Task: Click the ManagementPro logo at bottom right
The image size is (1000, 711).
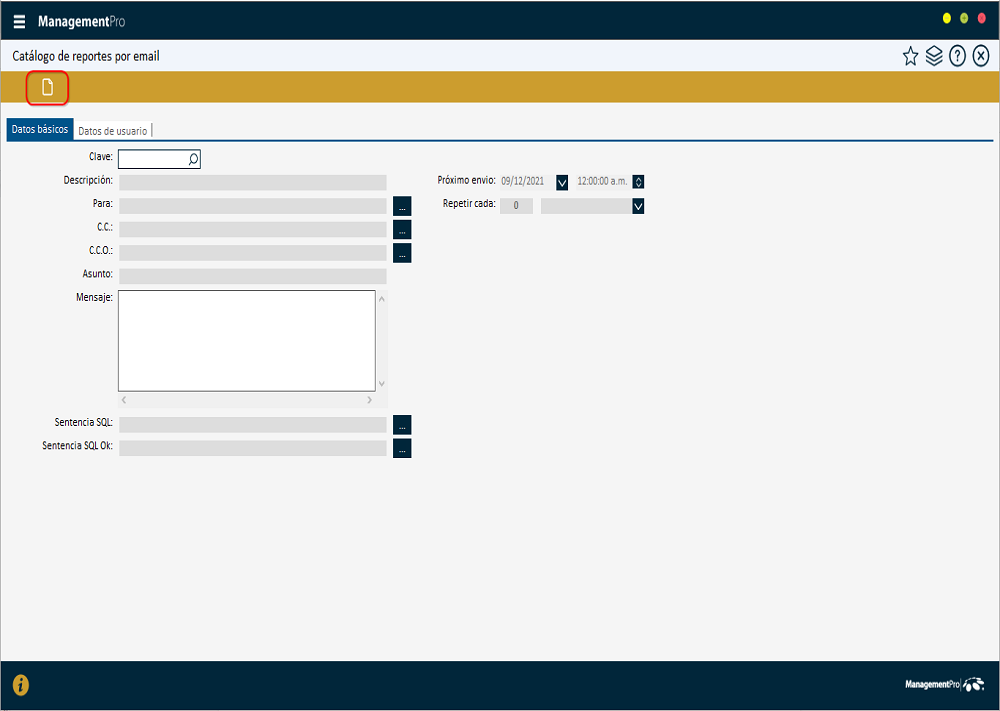Action: coord(944,685)
